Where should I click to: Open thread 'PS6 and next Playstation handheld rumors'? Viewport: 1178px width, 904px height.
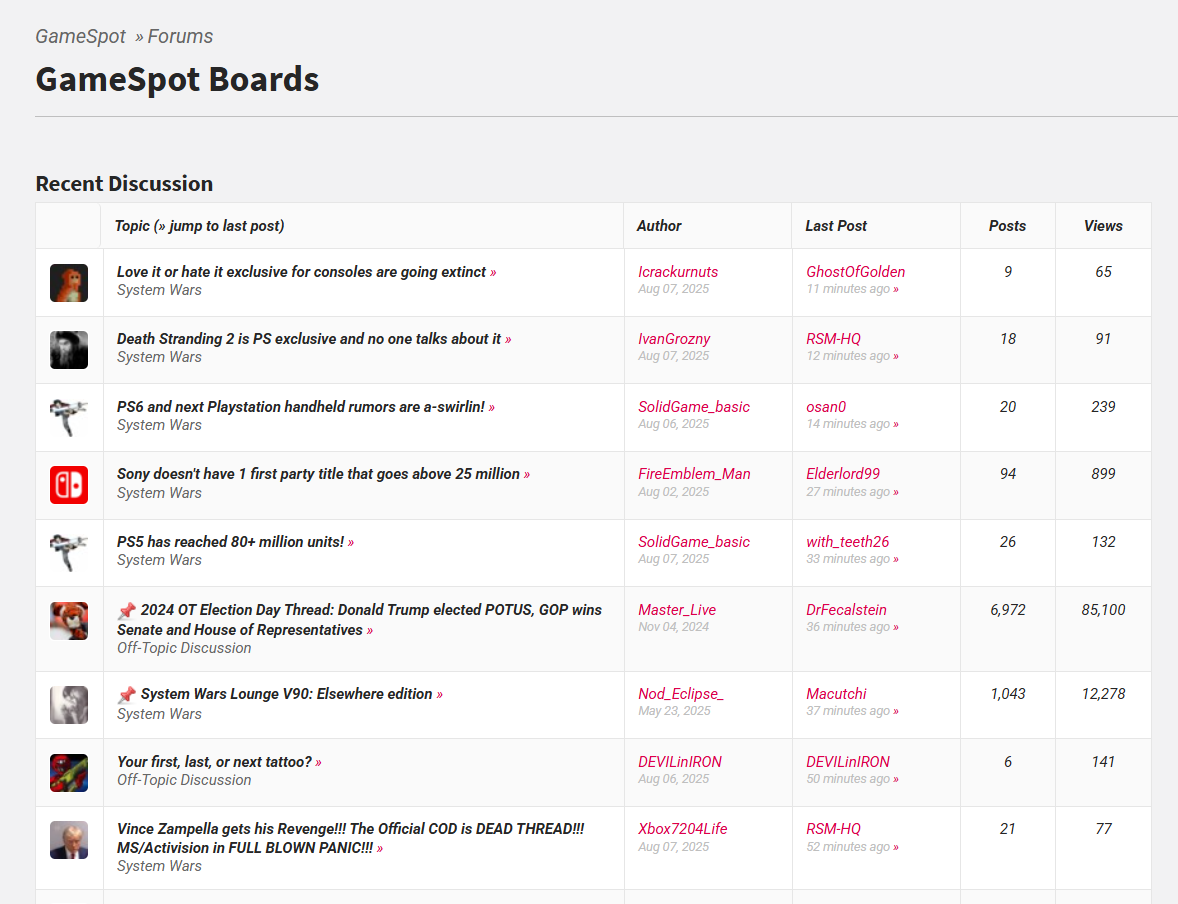(301, 407)
